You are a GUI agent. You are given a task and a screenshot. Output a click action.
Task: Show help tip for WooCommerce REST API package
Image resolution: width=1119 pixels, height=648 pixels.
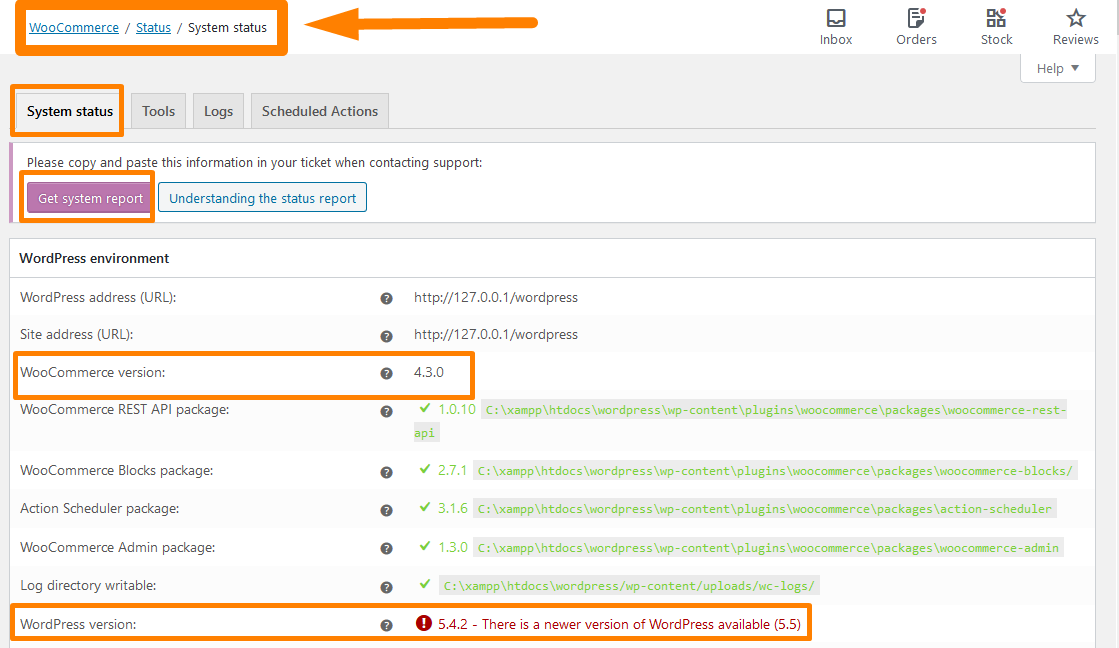(386, 411)
